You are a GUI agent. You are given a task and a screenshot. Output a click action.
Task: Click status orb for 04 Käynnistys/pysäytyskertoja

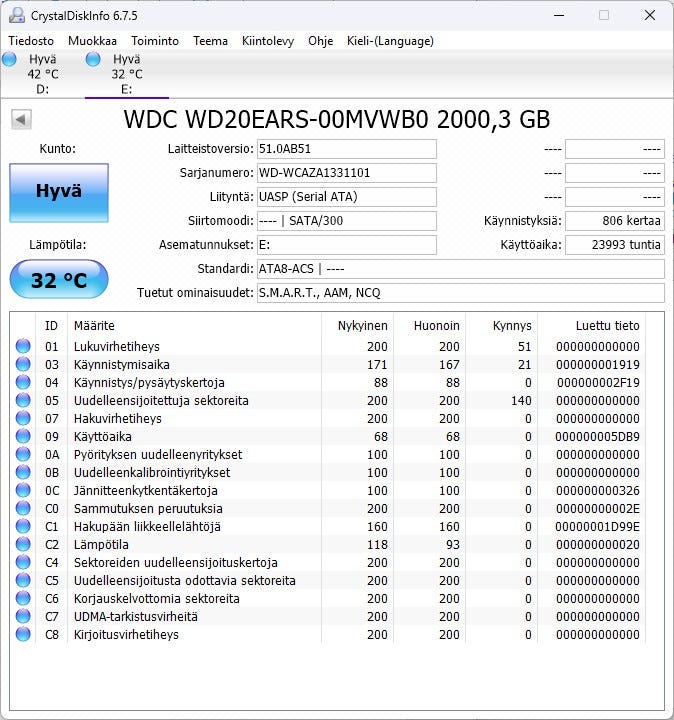(23, 382)
